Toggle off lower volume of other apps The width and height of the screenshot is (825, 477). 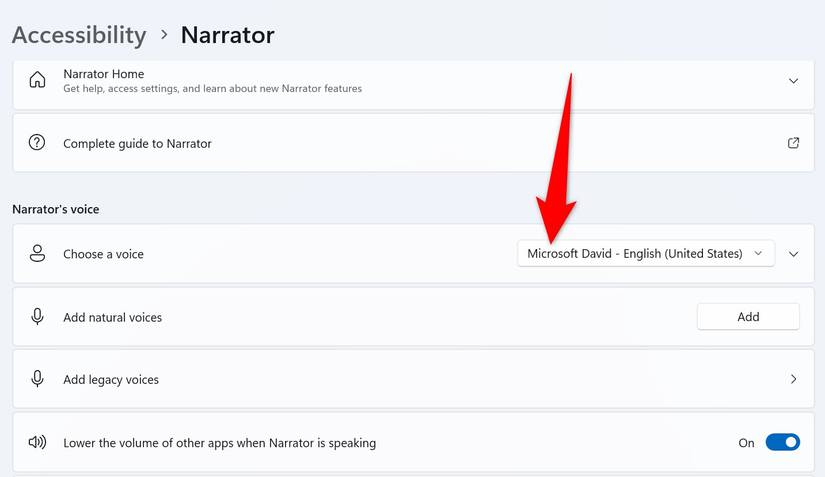pyautogui.click(x=782, y=442)
